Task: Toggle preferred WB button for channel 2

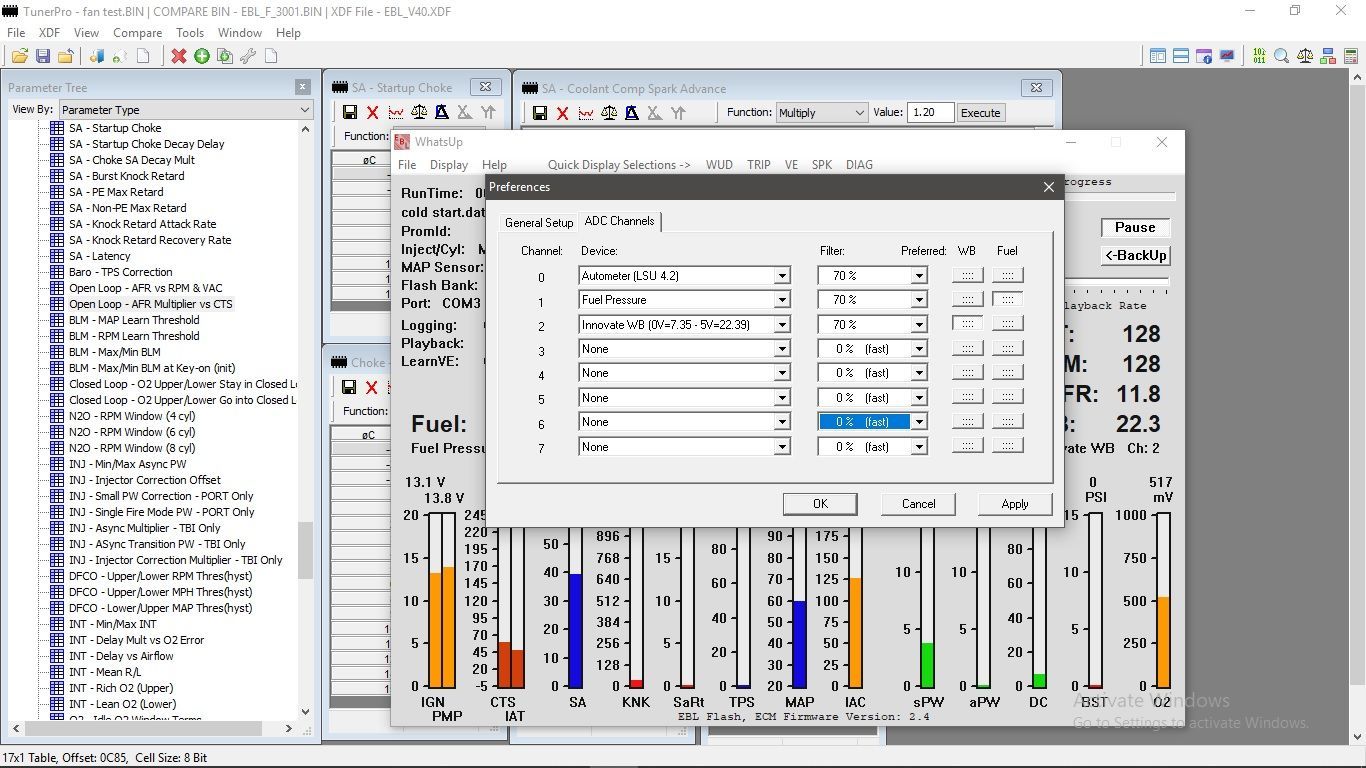Action: click(967, 324)
